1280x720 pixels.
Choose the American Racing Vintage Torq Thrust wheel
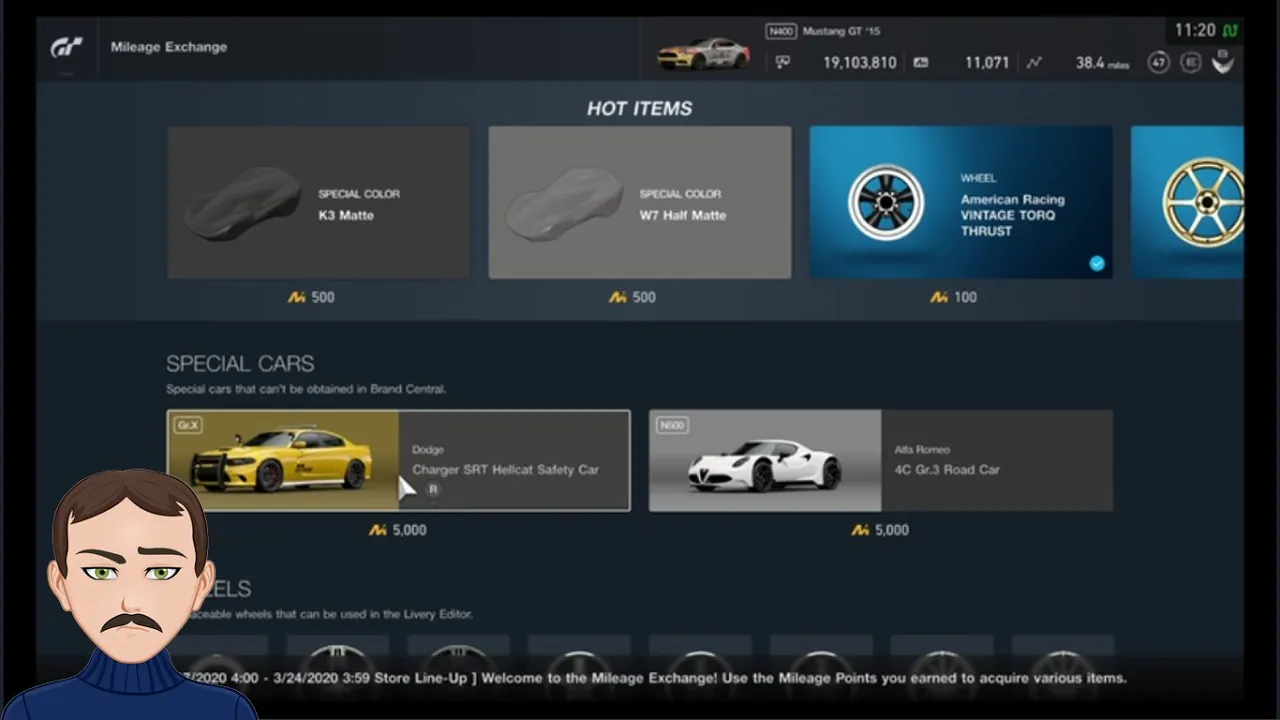pos(961,202)
